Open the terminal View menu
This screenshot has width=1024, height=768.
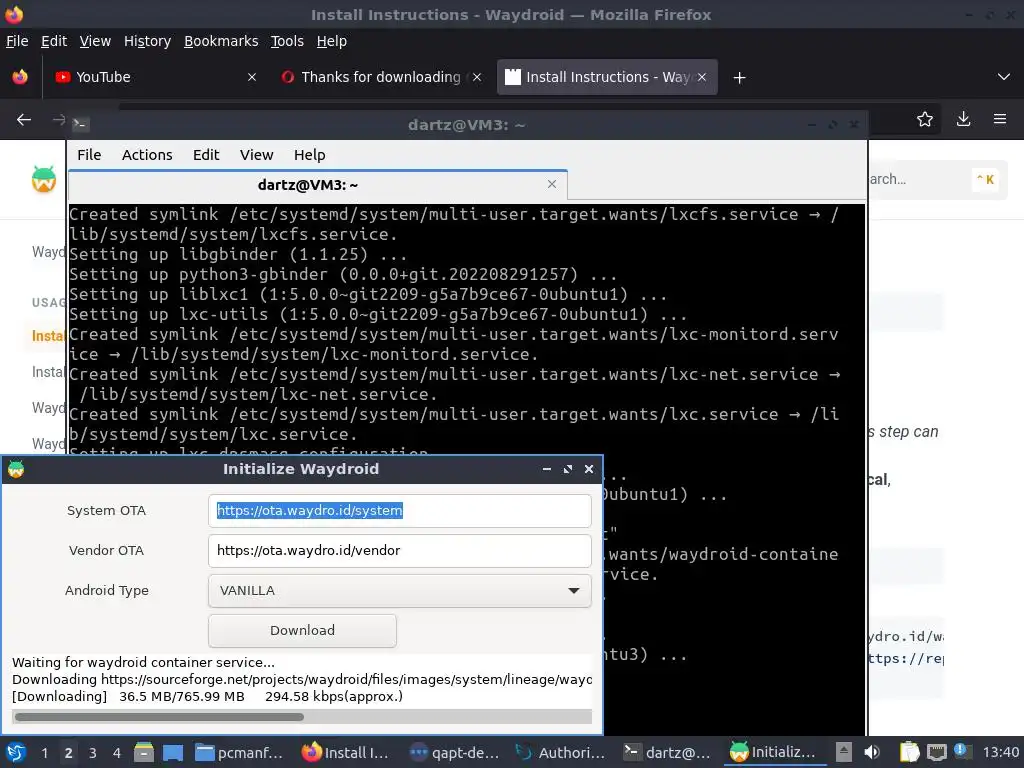pyautogui.click(x=256, y=155)
